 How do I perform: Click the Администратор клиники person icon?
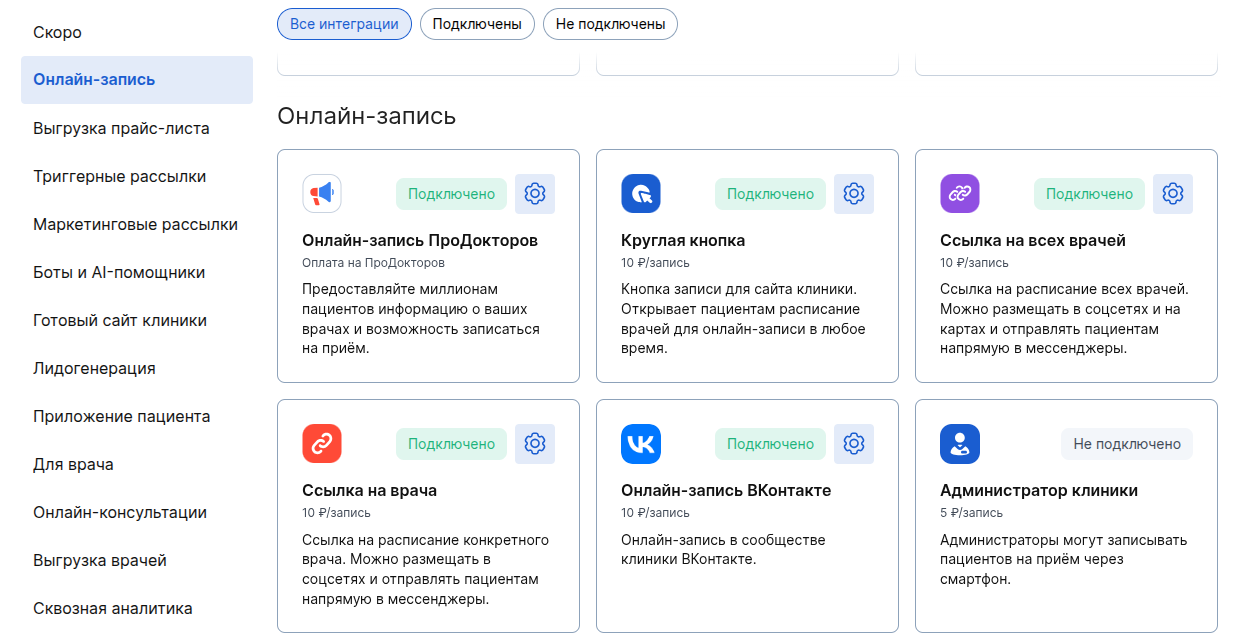click(960, 444)
